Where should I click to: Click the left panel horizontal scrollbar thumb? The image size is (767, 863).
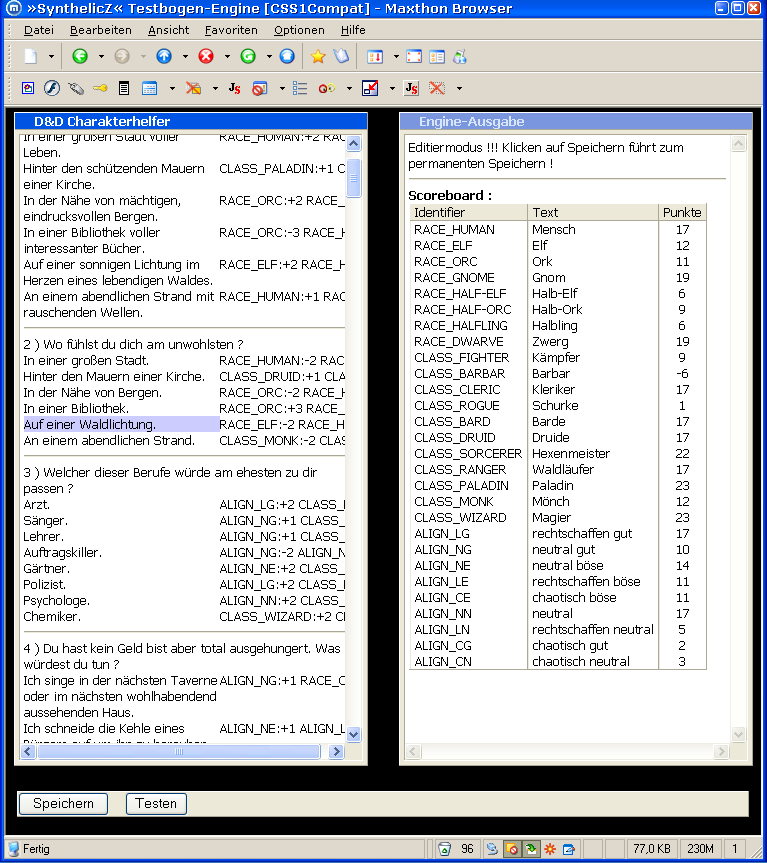(x=178, y=751)
